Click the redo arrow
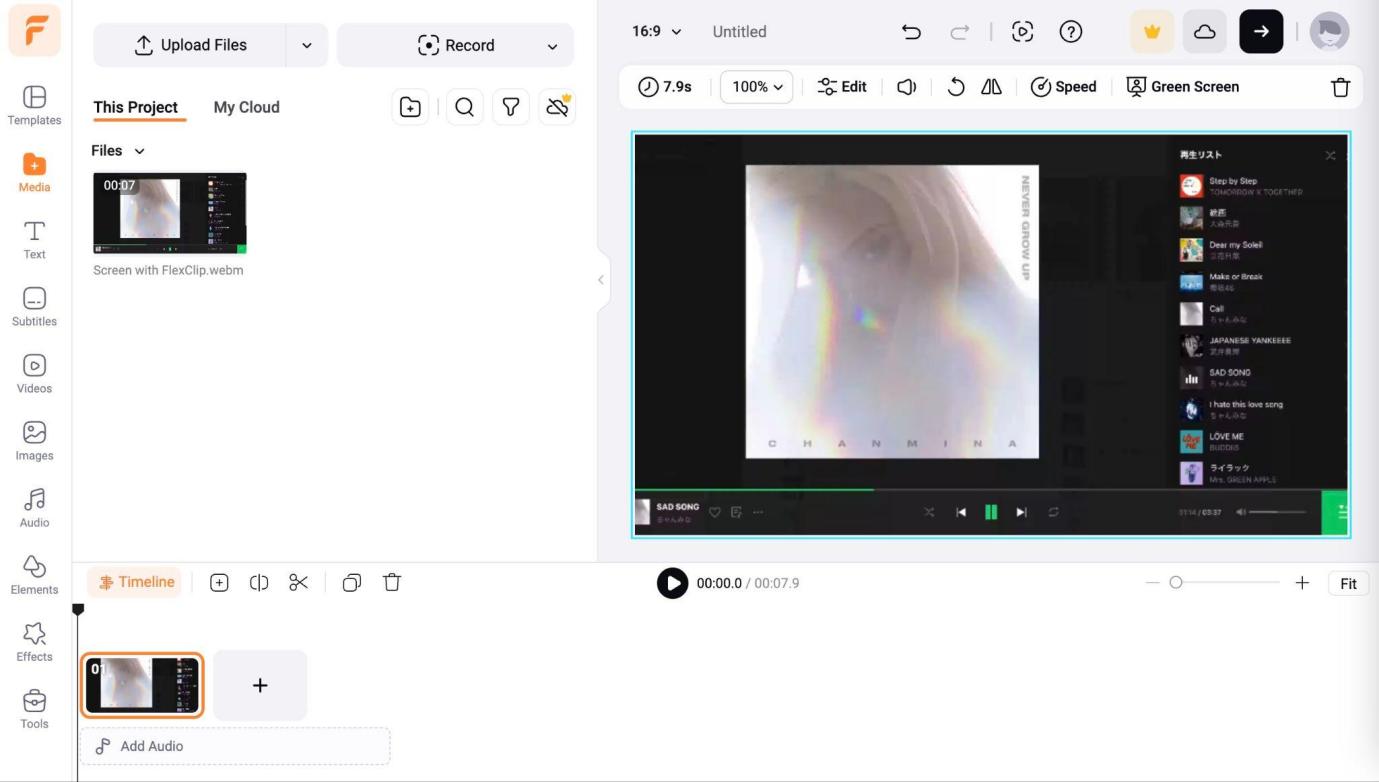 [x=960, y=32]
